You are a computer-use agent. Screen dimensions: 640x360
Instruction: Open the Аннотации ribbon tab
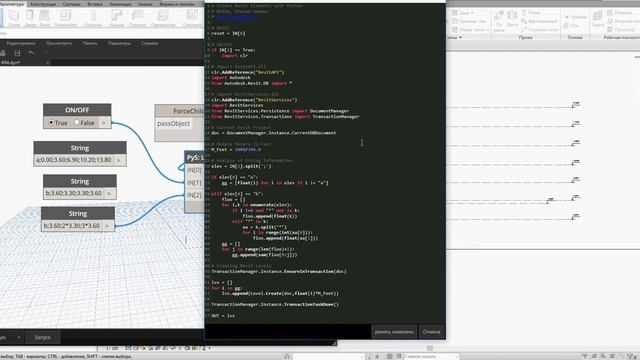(120, 4)
